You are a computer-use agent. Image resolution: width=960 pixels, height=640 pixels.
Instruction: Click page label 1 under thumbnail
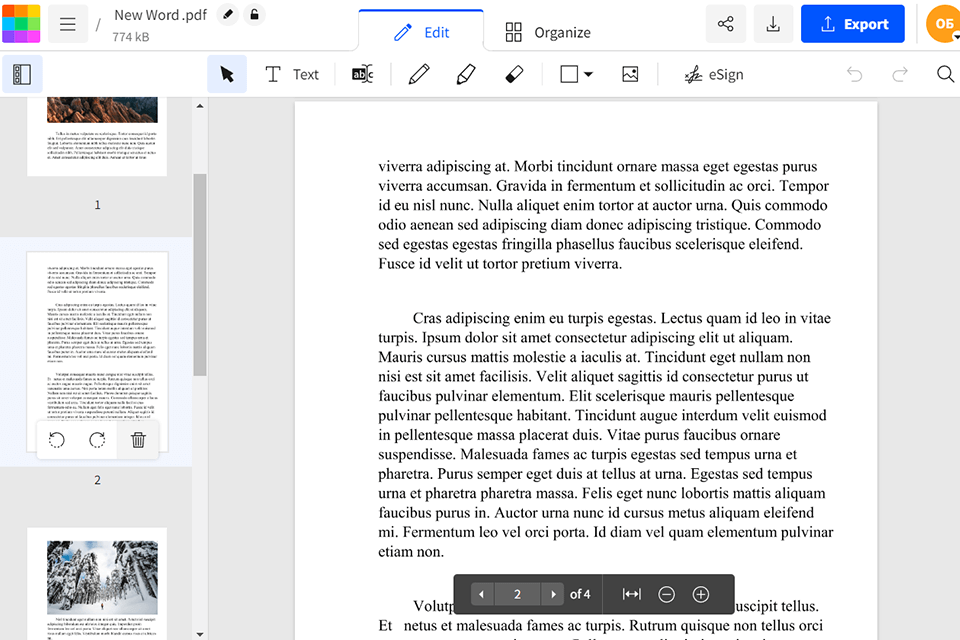pos(97,205)
